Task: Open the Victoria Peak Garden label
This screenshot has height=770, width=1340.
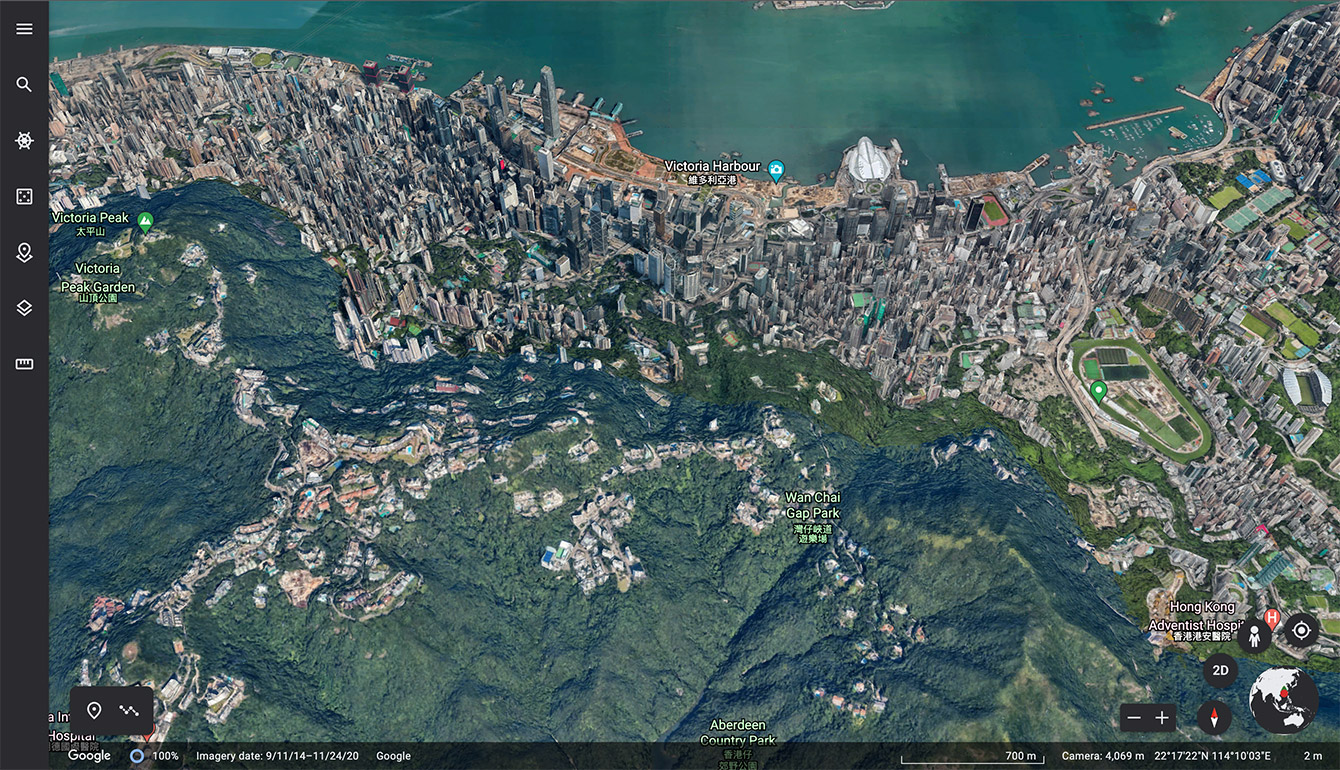Action: point(98,282)
